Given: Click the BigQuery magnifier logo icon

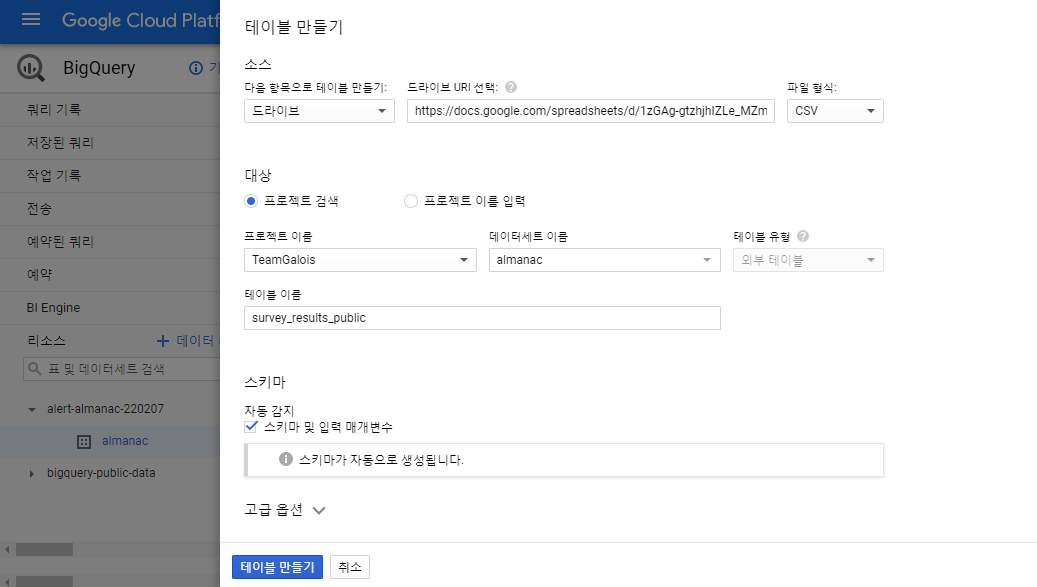Looking at the screenshot, I should (30, 68).
